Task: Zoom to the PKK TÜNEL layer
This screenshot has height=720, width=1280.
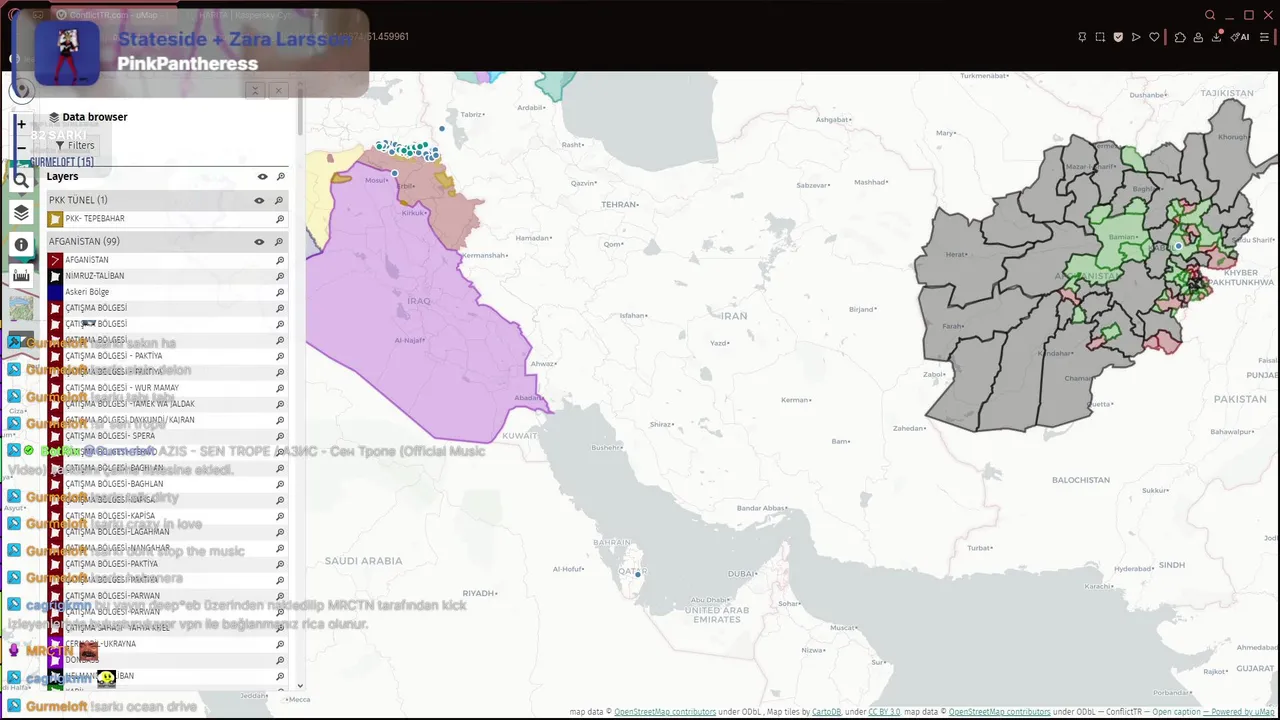Action: [280, 200]
